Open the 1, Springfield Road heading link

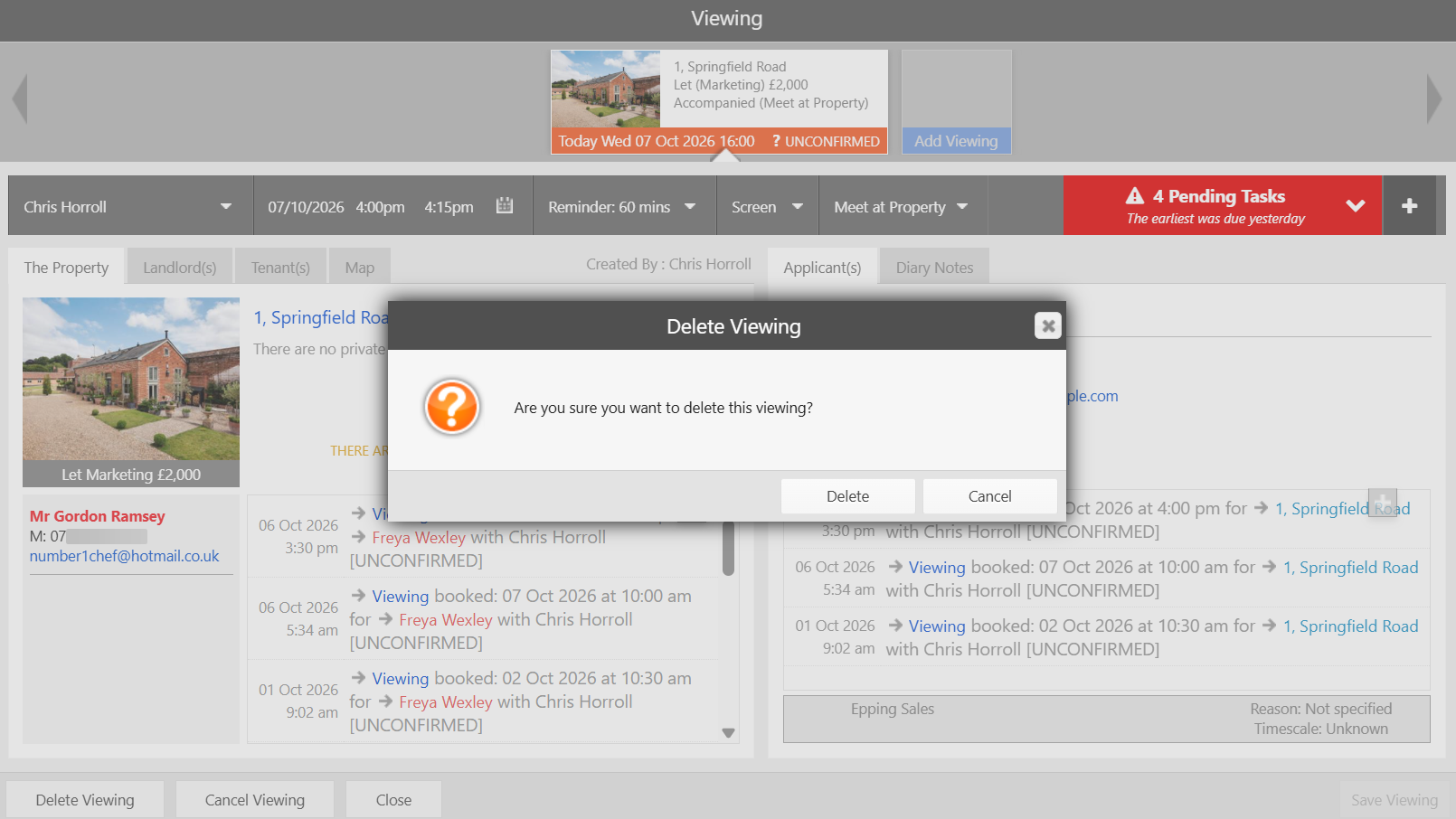(x=321, y=317)
